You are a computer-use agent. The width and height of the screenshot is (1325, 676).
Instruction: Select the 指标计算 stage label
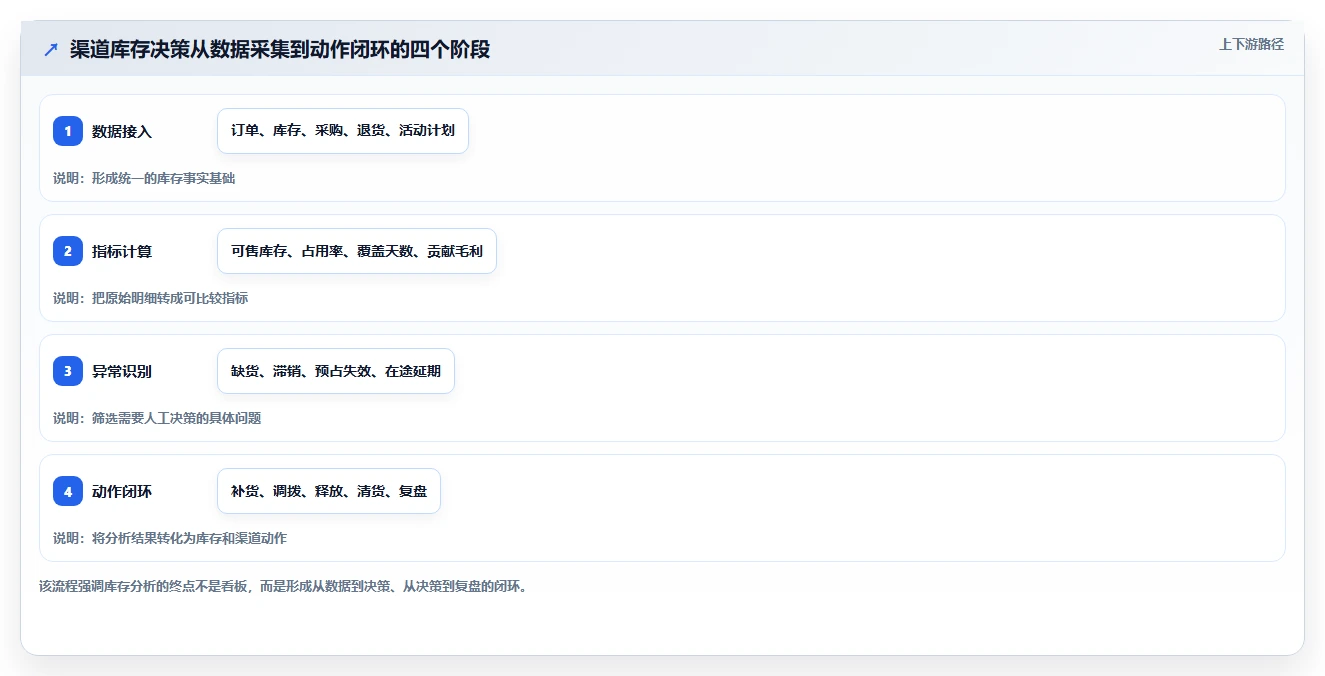point(122,251)
